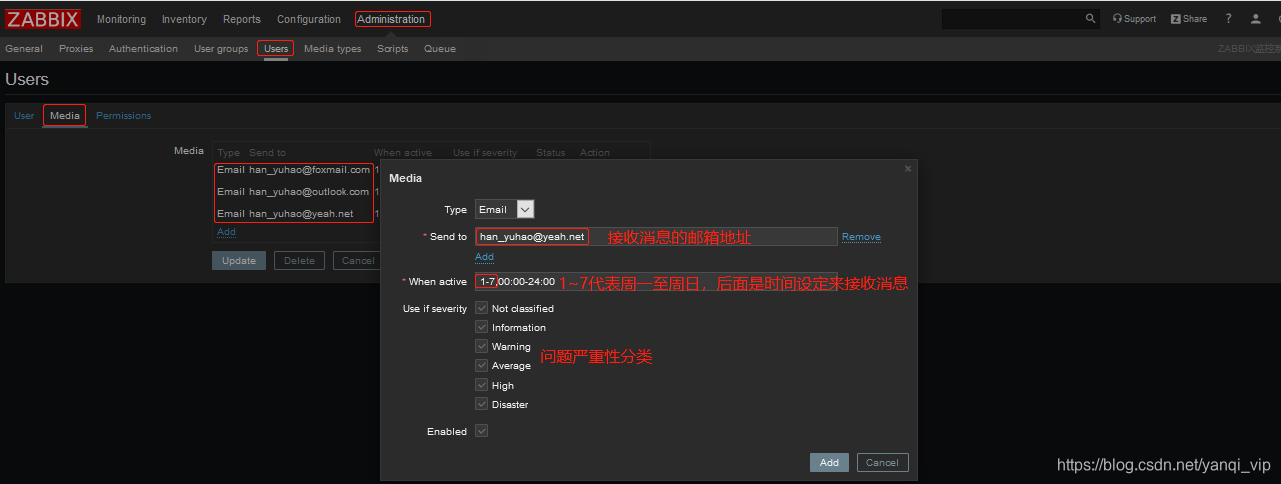Open the help question mark icon
This screenshot has width=1281, height=484.
tap(1228, 19)
